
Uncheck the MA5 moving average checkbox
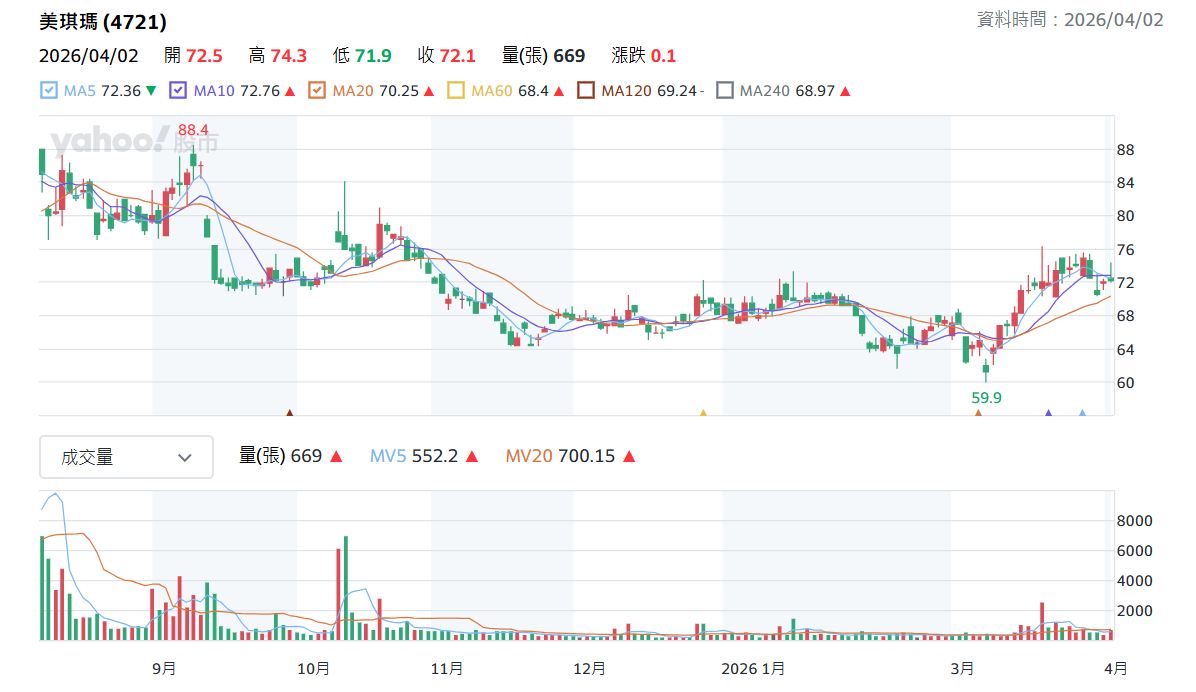(x=48, y=91)
